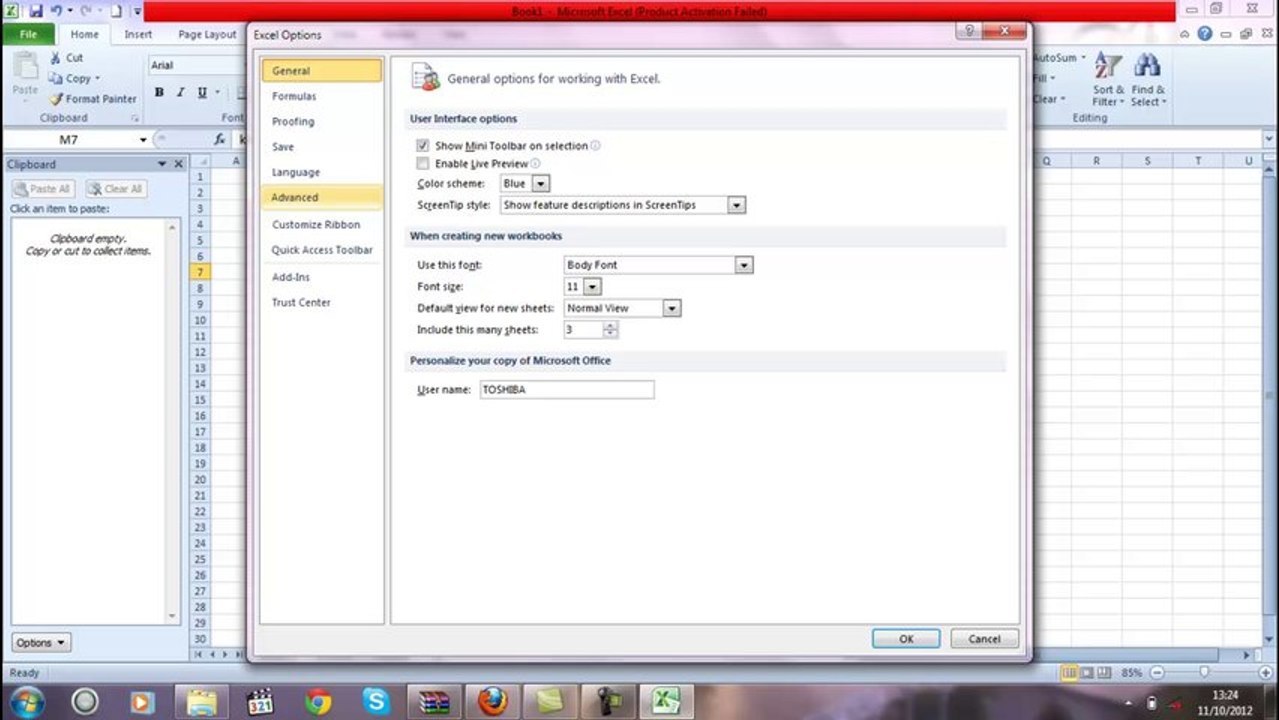Select the Customize Ribbon category
The height and width of the screenshot is (720, 1279).
pos(321,224)
